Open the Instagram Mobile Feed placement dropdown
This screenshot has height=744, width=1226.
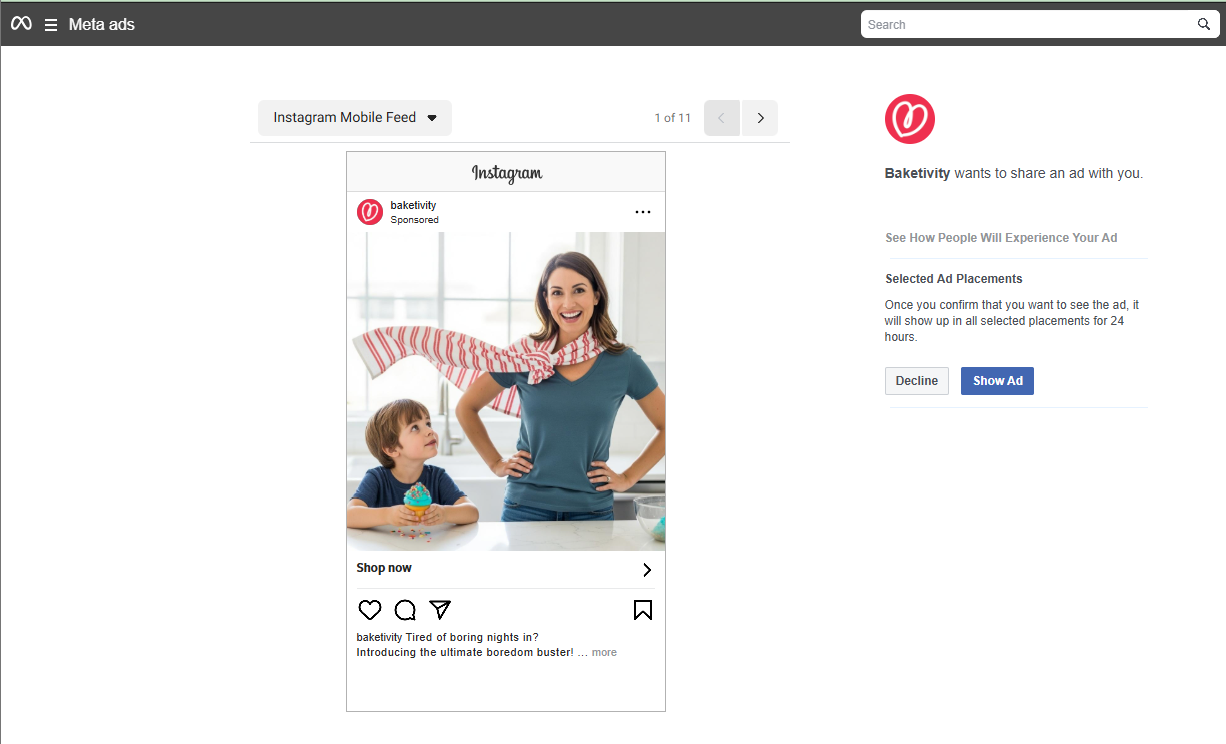click(x=355, y=118)
